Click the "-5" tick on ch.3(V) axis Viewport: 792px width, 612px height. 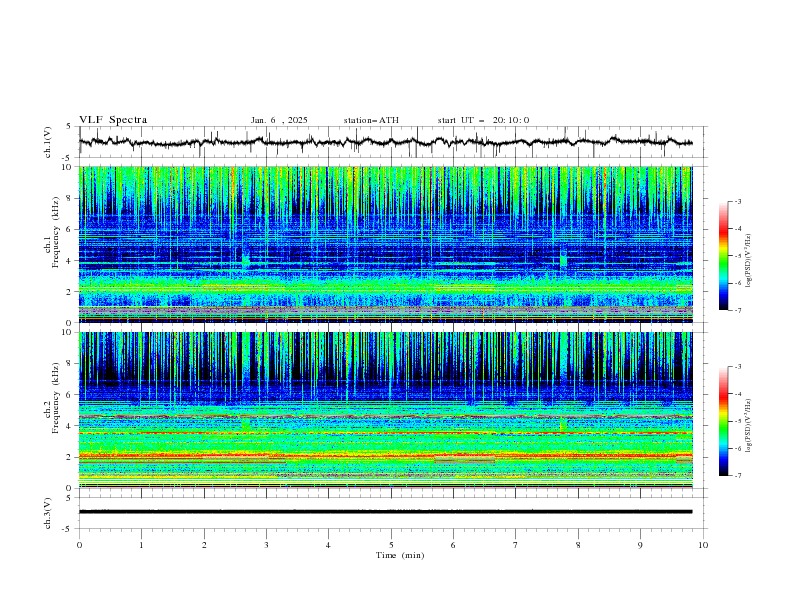coord(68,529)
